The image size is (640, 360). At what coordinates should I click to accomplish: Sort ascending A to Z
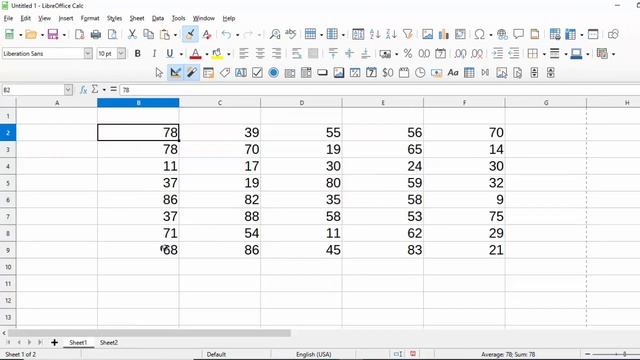375,34
